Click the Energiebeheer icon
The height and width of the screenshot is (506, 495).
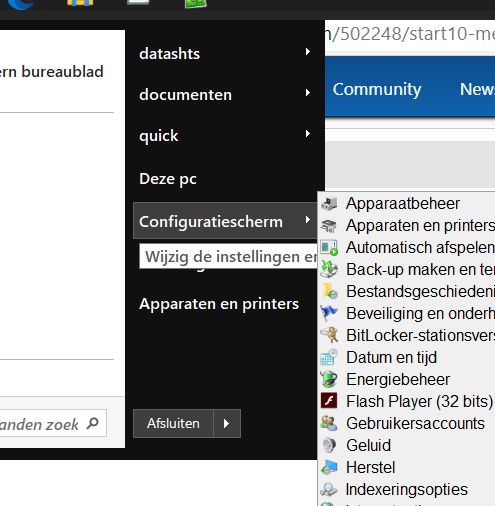pyautogui.click(x=329, y=379)
